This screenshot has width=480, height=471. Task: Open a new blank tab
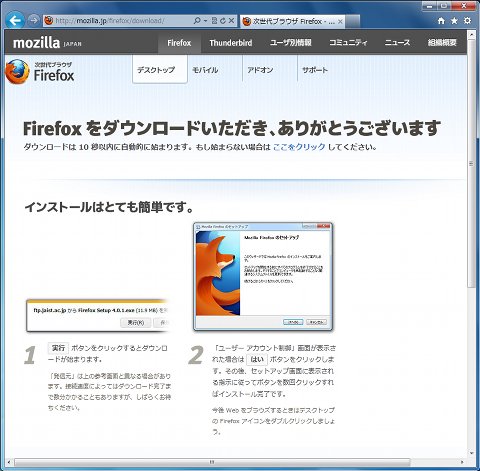pyautogui.click(x=353, y=22)
